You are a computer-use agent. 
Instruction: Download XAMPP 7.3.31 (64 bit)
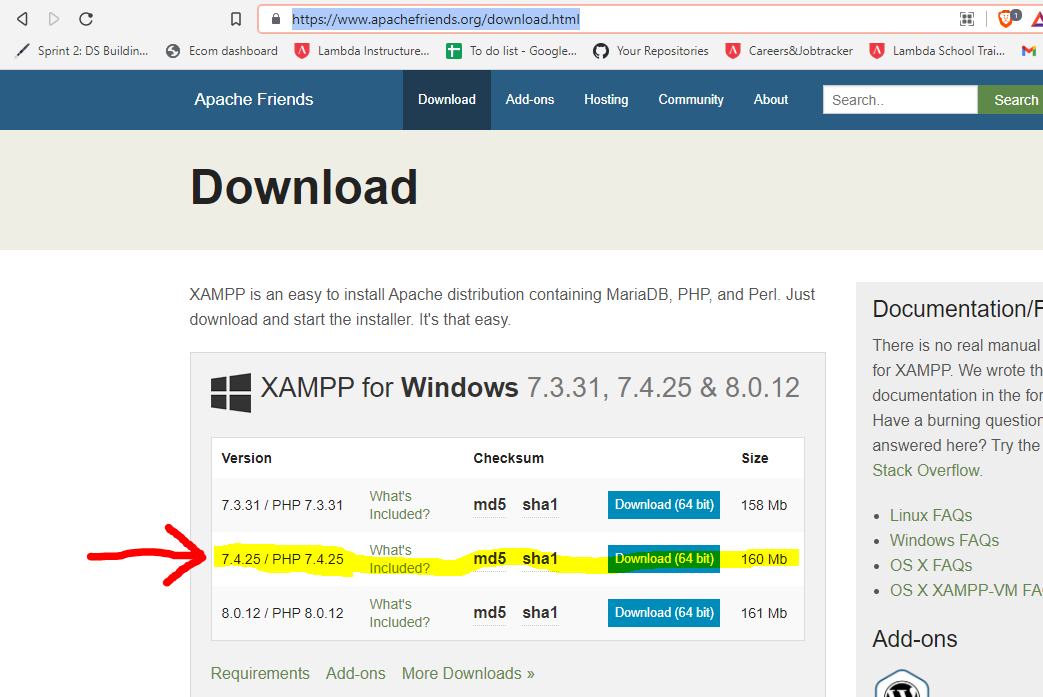[664, 505]
